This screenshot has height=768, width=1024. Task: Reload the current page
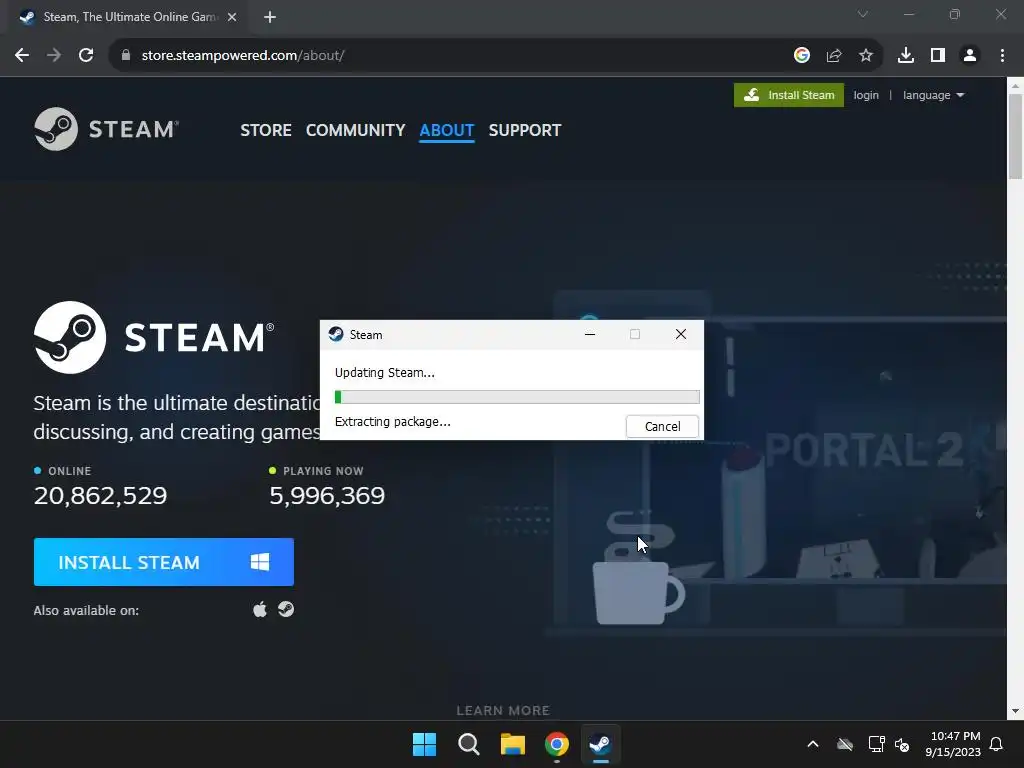point(86,56)
